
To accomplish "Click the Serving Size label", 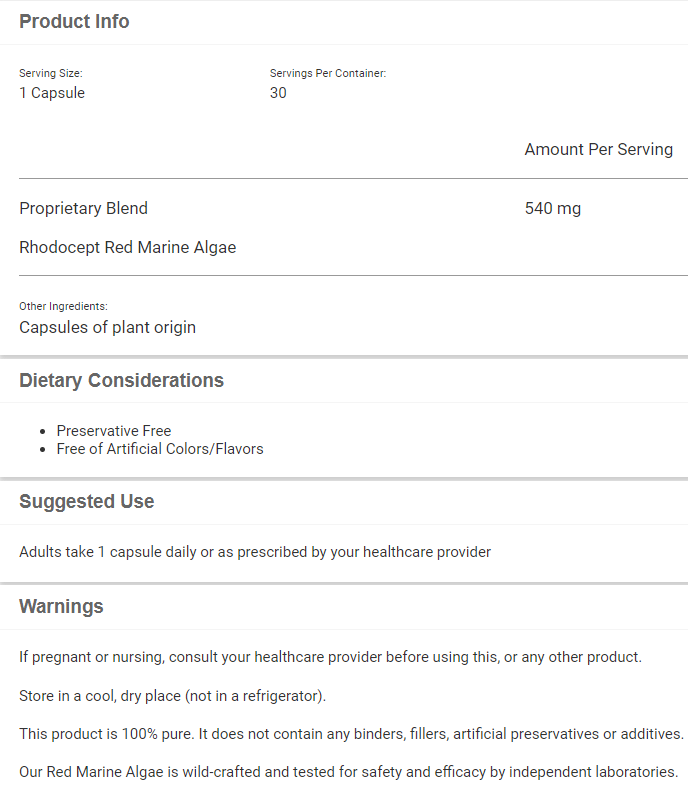I will point(50,73).
